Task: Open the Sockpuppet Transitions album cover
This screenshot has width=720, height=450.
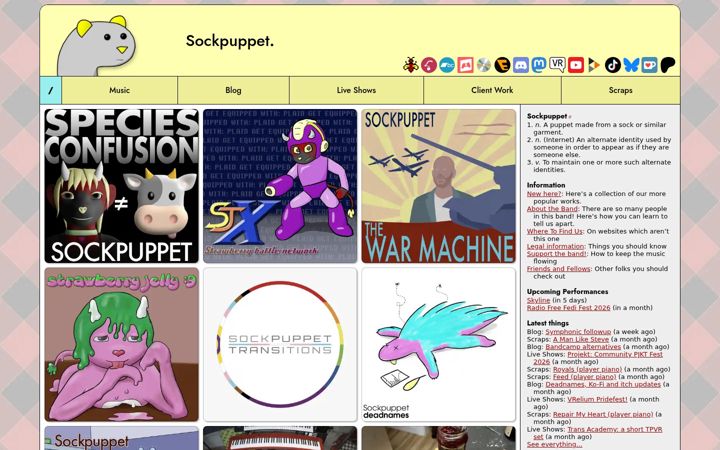Action: tap(280, 345)
